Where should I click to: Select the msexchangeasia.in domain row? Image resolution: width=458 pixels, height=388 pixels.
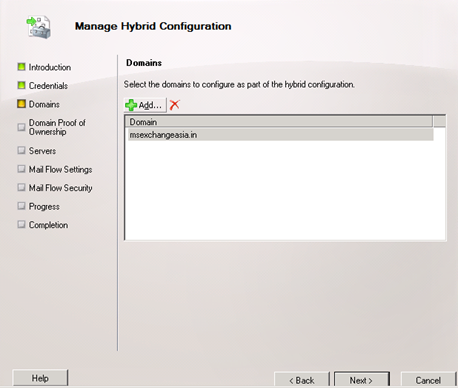pyautogui.click(x=281, y=135)
